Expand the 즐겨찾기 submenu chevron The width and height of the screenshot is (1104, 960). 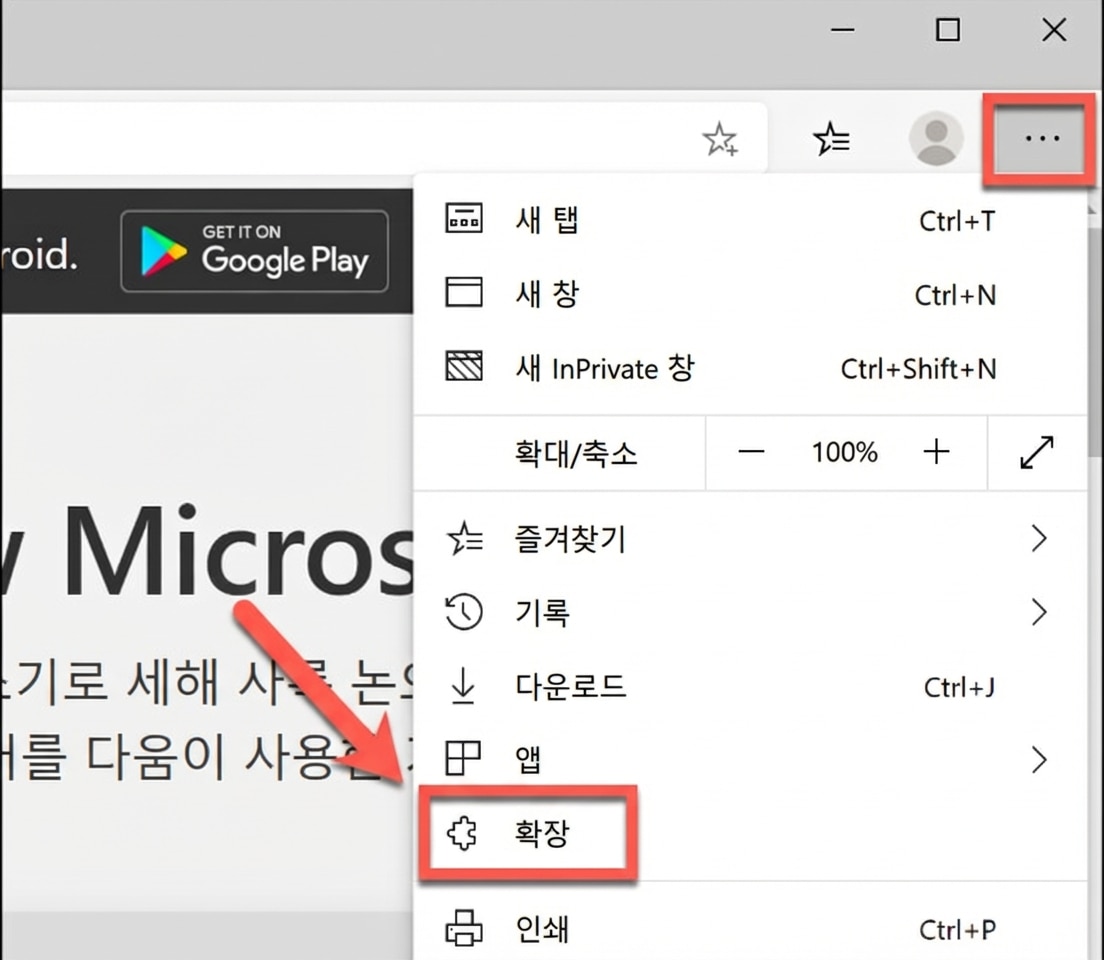click(x=1039, y=540)
